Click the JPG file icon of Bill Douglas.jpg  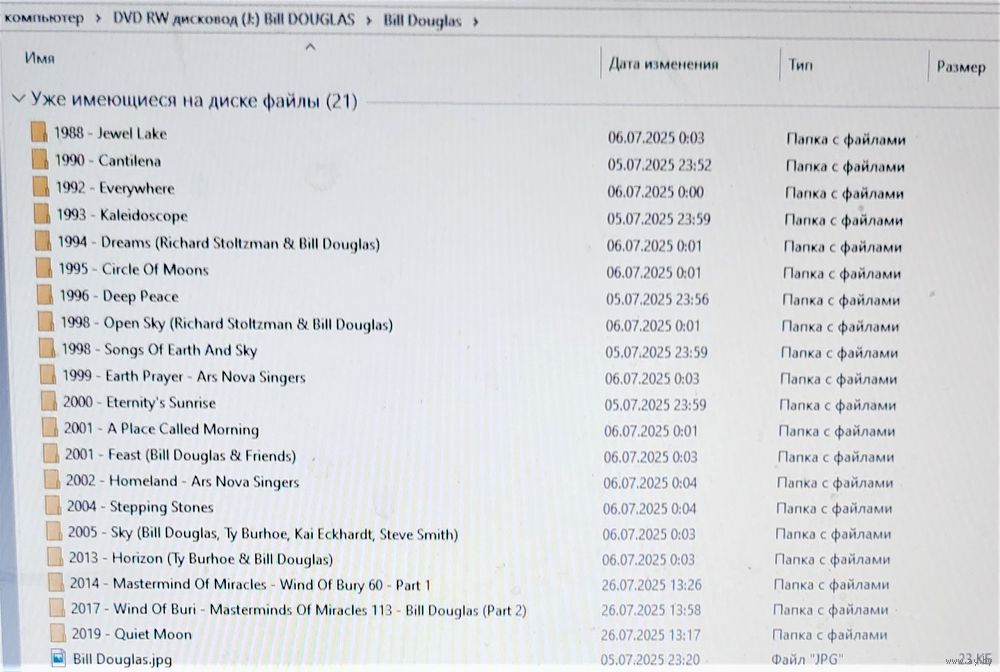tap(58, 657)
